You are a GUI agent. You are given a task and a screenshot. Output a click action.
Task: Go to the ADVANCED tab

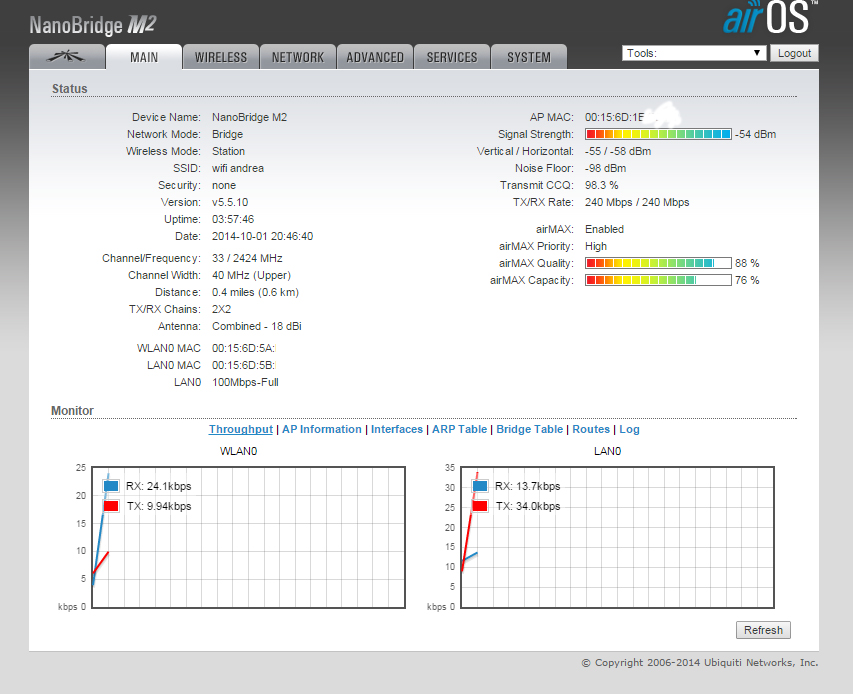(375, 57)
